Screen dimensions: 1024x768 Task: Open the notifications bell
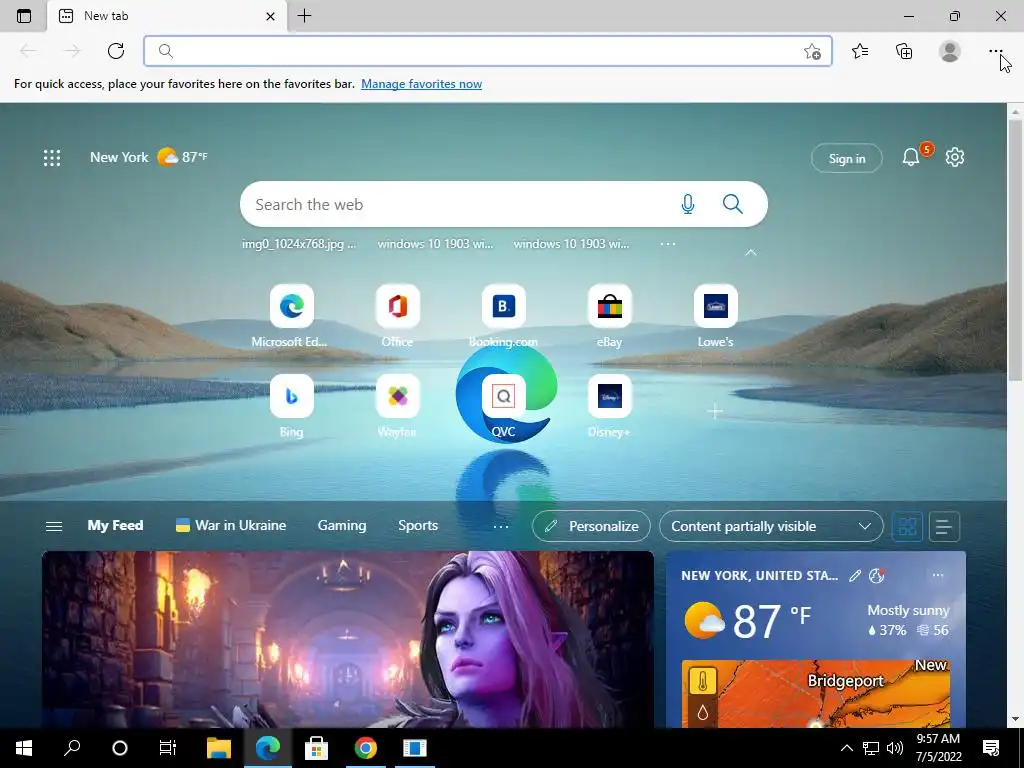911,157
